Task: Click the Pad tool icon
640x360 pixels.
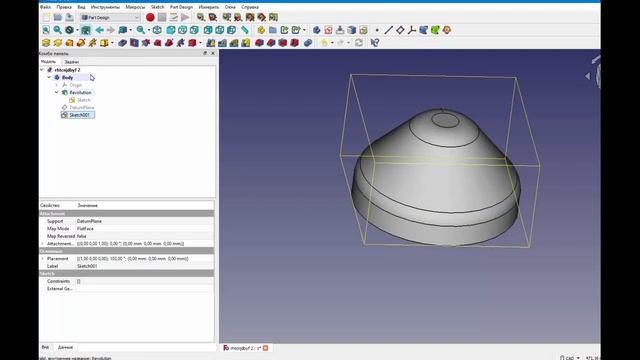Action: point(46,42)
